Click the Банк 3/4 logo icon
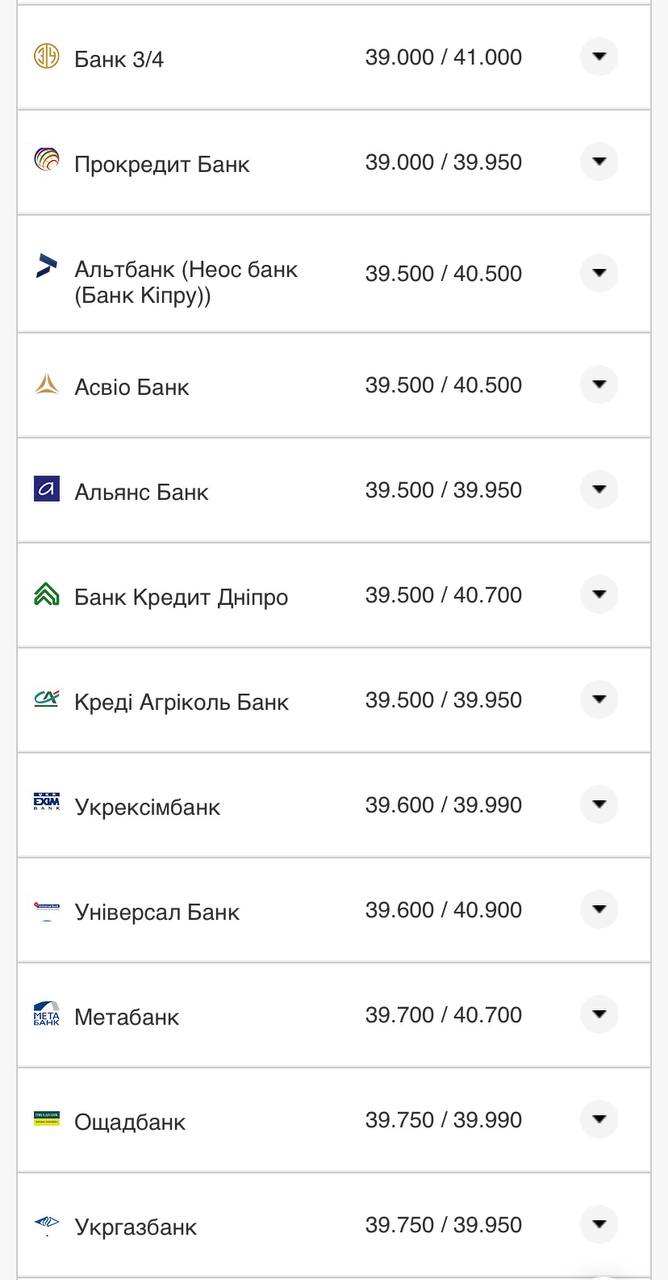This screenshot has width=668, height=1280. click(x=47, y=57)
